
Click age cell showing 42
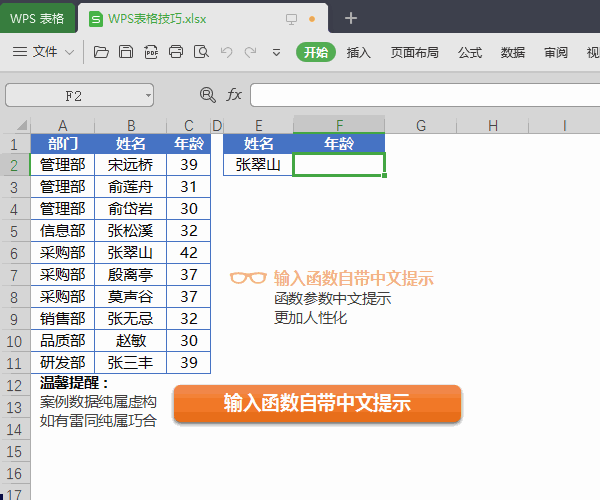pyautogui.click(x=189, y=253)
